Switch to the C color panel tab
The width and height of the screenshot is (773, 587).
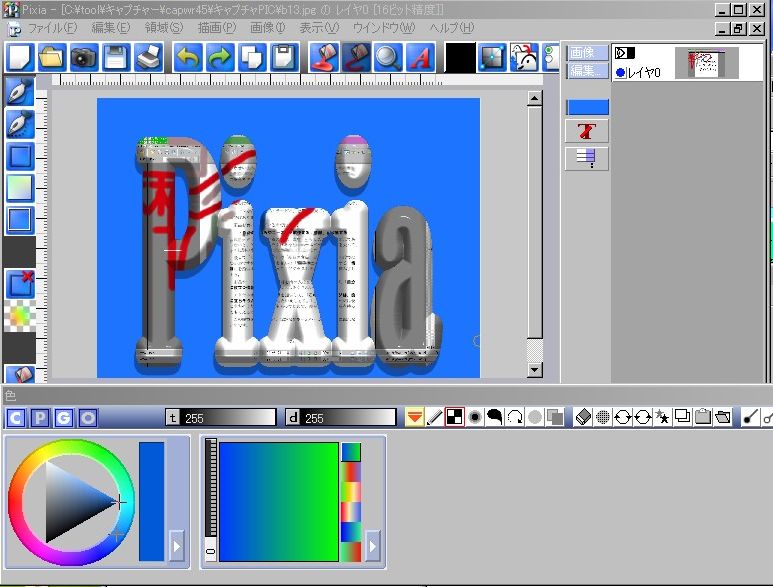point(15,418)
